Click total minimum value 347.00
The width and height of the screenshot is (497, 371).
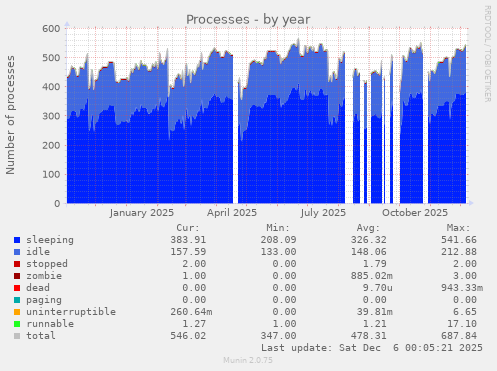pos(278,336)
